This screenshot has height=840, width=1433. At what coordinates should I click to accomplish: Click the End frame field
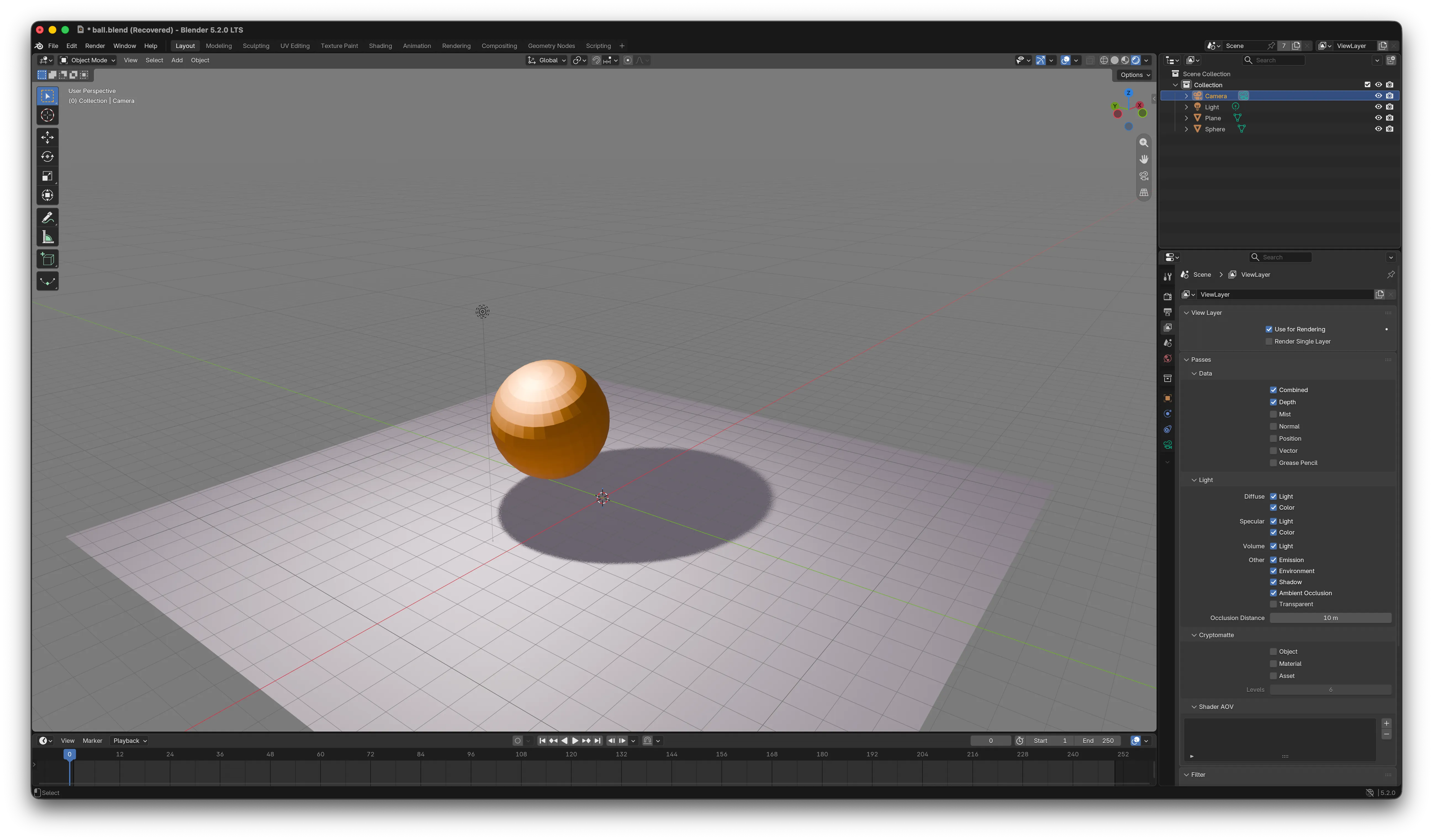click(x=1098, y=741)
